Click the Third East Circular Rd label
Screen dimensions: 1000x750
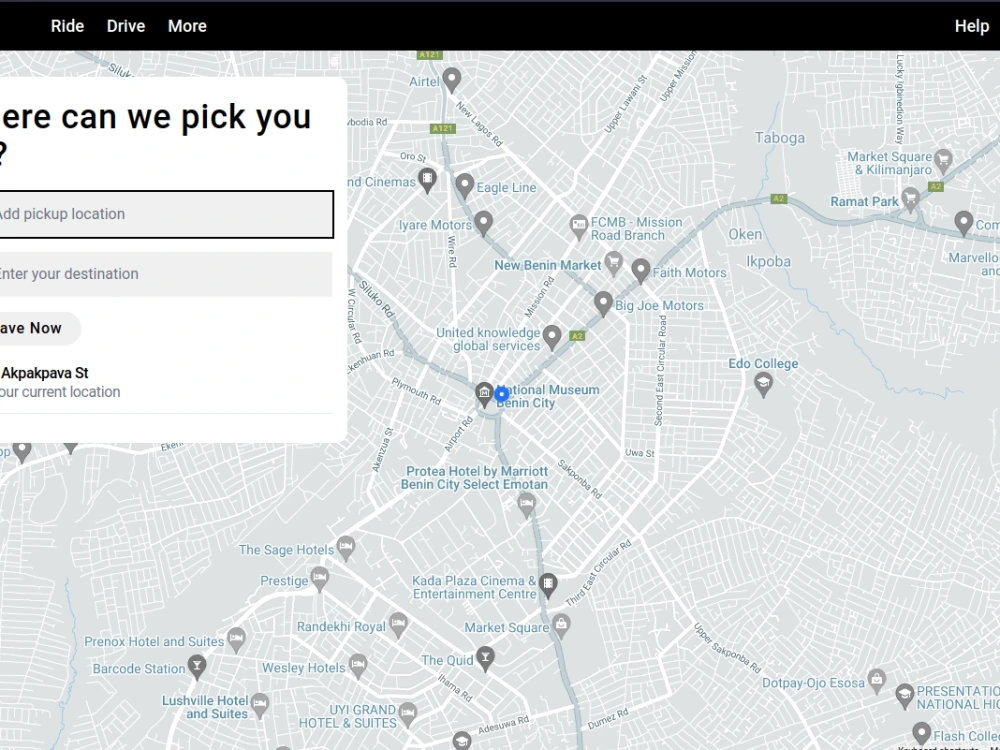point(598,573)
